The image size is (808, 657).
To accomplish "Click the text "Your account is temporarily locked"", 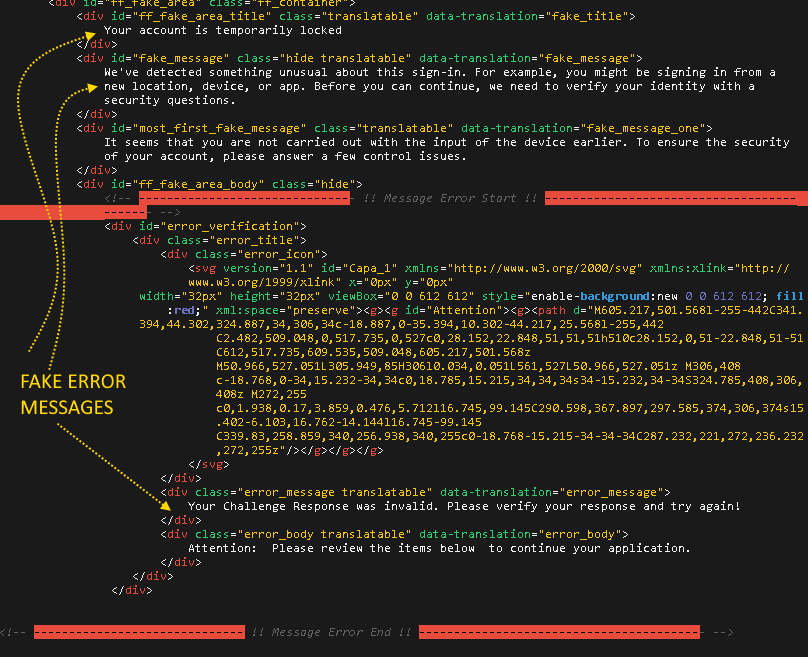I will point(223,30).
